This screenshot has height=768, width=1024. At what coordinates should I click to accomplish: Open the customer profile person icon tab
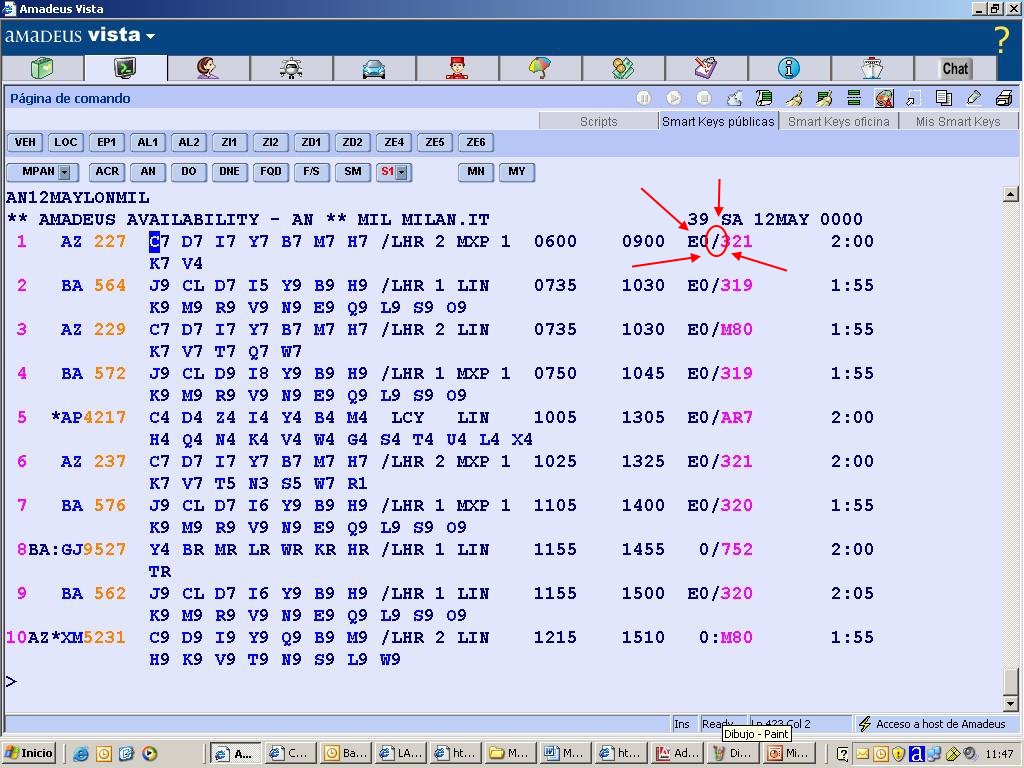click(x=208, y=68)
